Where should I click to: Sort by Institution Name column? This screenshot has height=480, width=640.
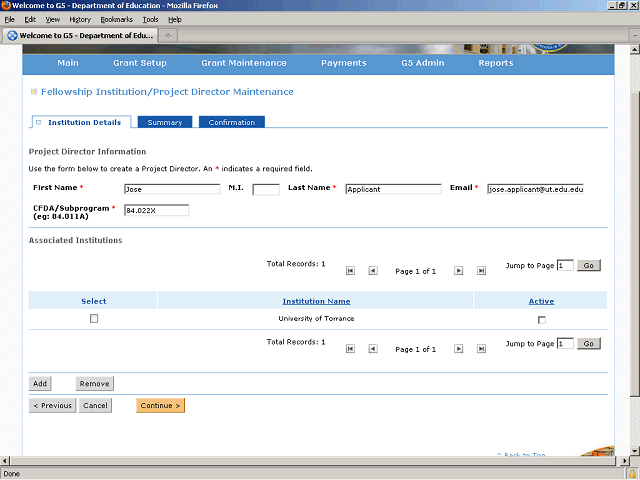(316, 301)
